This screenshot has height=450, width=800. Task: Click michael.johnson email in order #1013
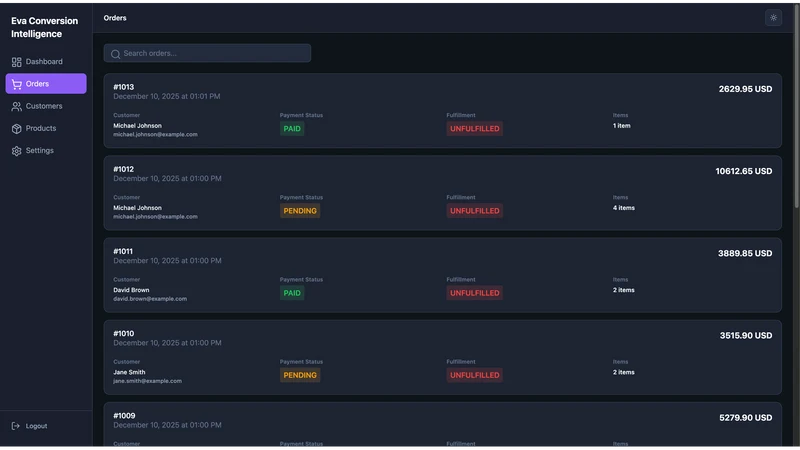click(155, 135)
